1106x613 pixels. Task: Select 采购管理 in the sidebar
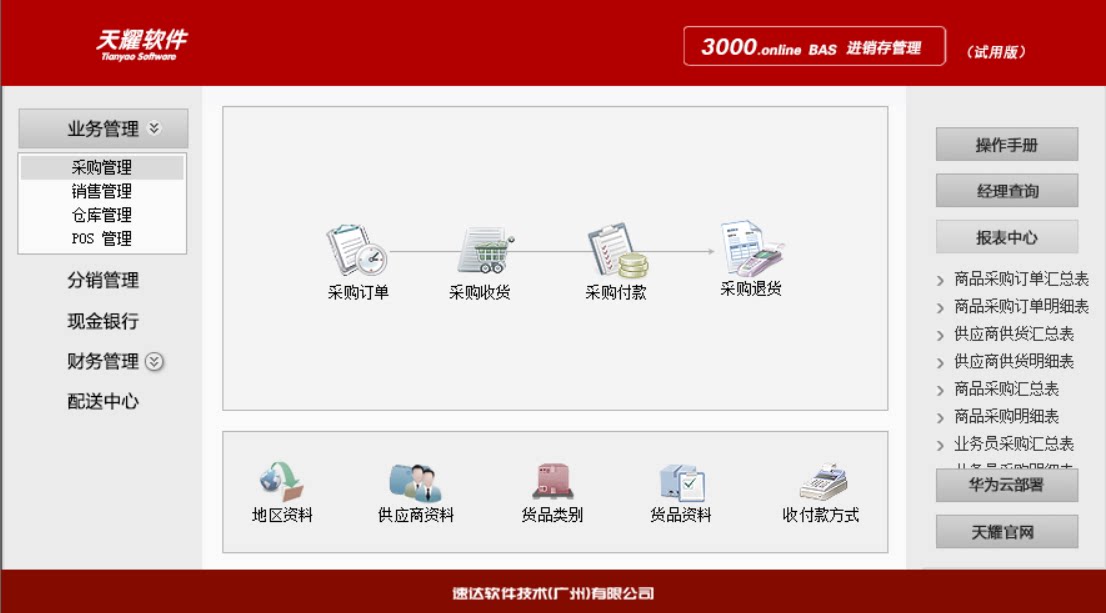point(102,167)
